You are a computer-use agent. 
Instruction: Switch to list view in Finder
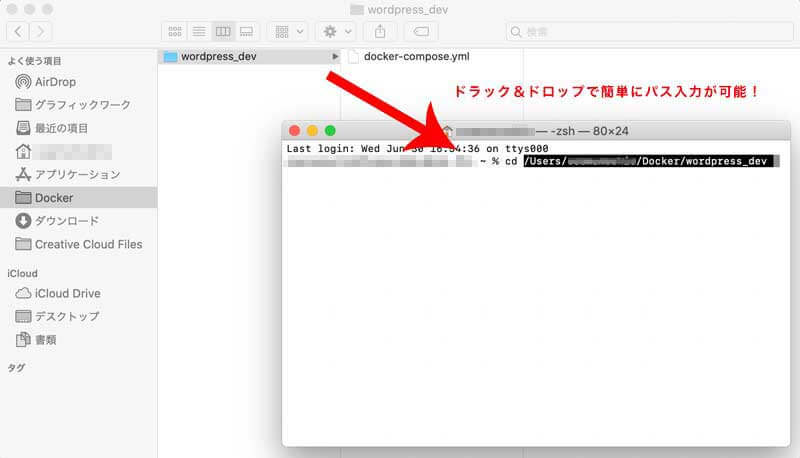coord(199,31)
